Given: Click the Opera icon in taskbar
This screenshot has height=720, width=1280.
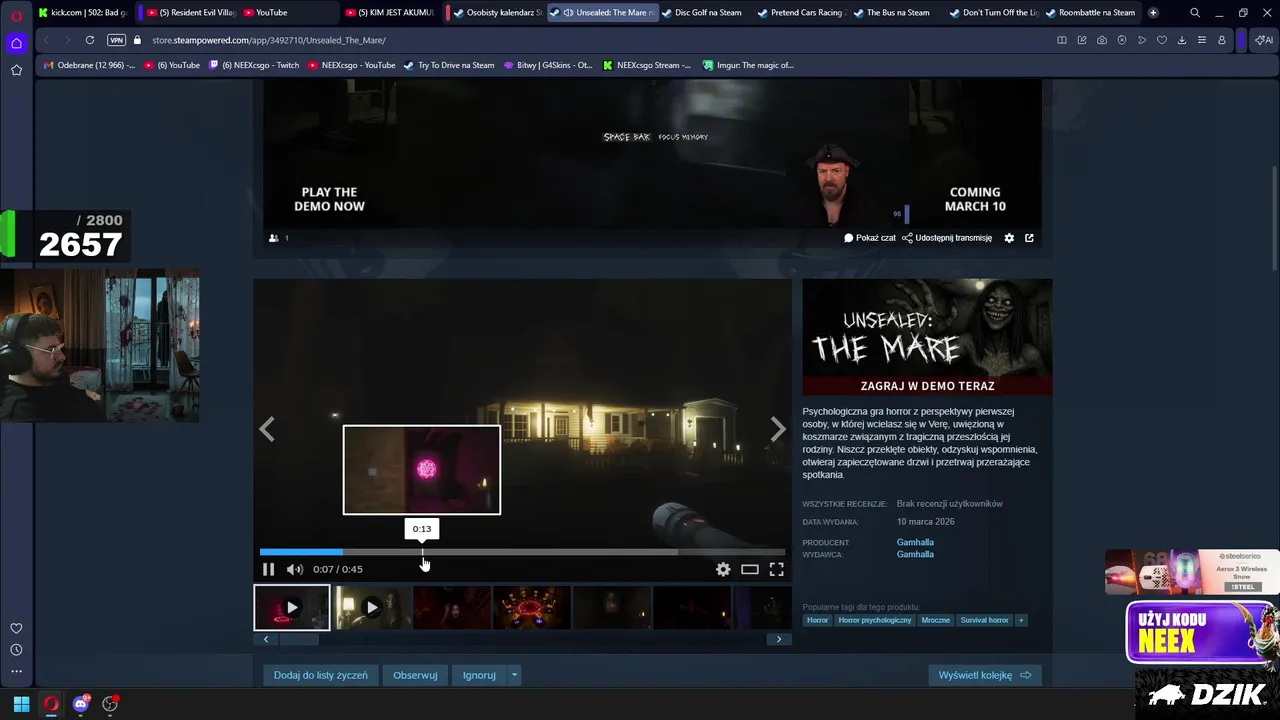Looking at the screenshot, I should pyautogui.click(x=51, y=704).
